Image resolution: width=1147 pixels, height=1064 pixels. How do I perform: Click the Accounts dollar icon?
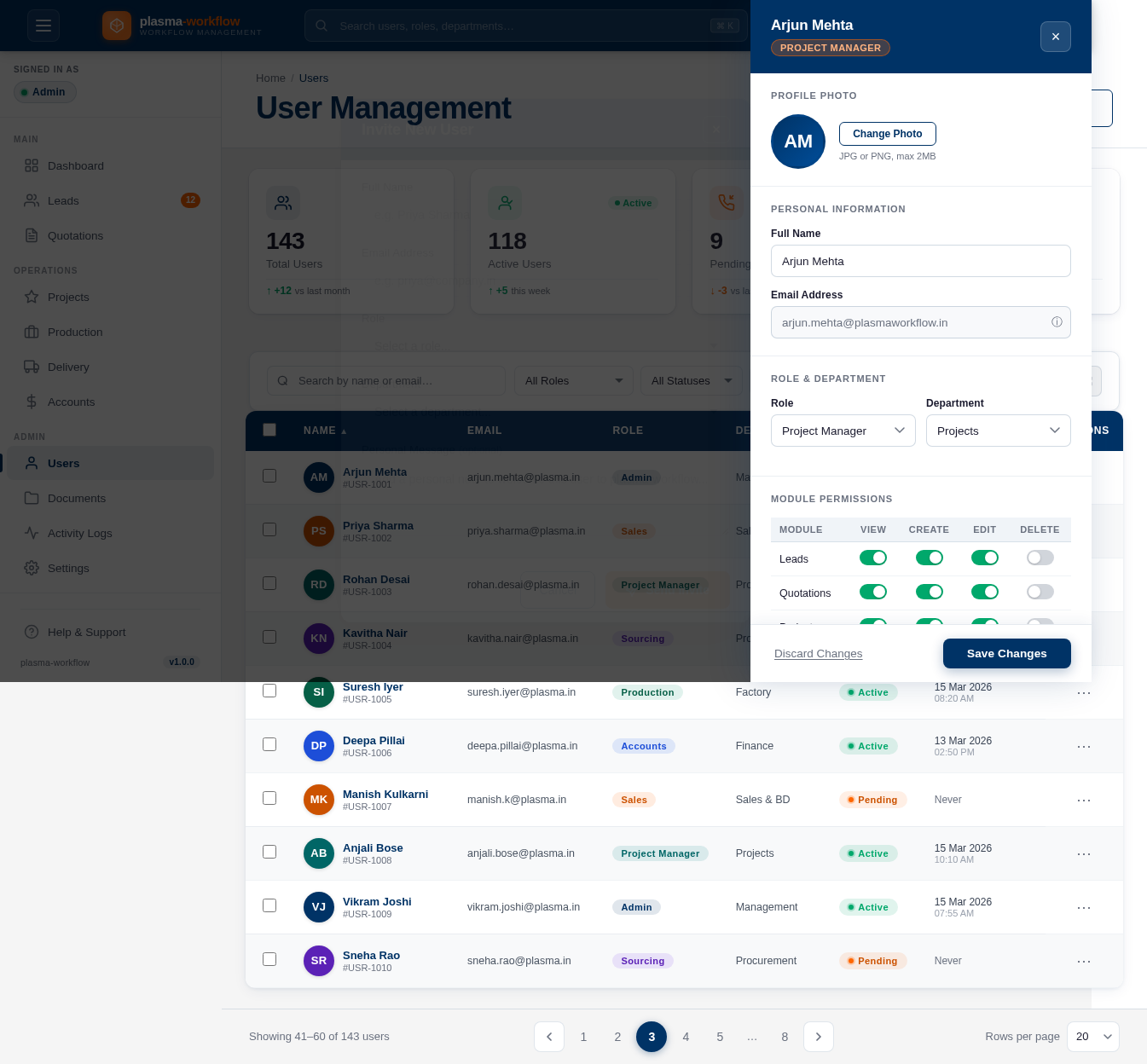[32, 402]
